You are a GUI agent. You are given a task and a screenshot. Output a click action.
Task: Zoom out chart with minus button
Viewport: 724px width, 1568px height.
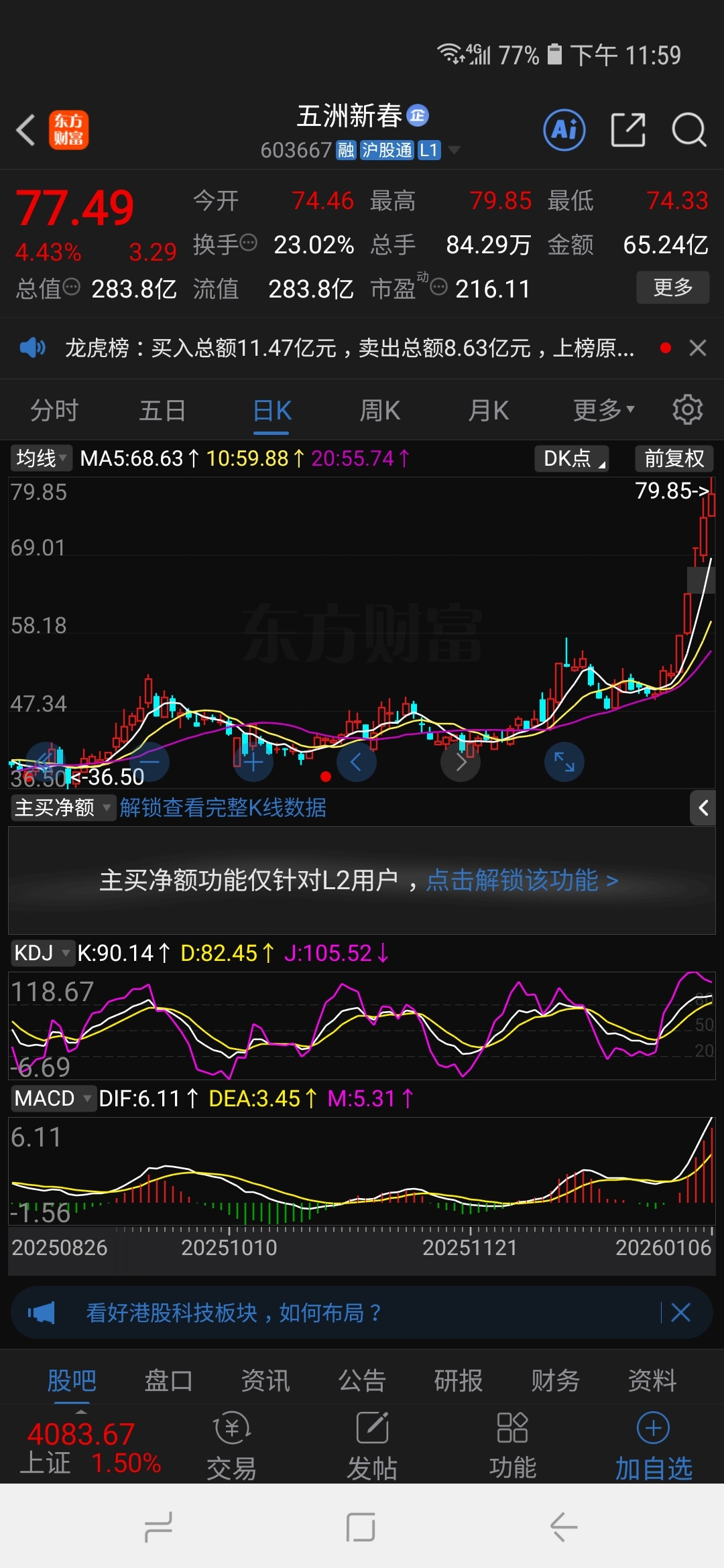(x=149, y=762)
